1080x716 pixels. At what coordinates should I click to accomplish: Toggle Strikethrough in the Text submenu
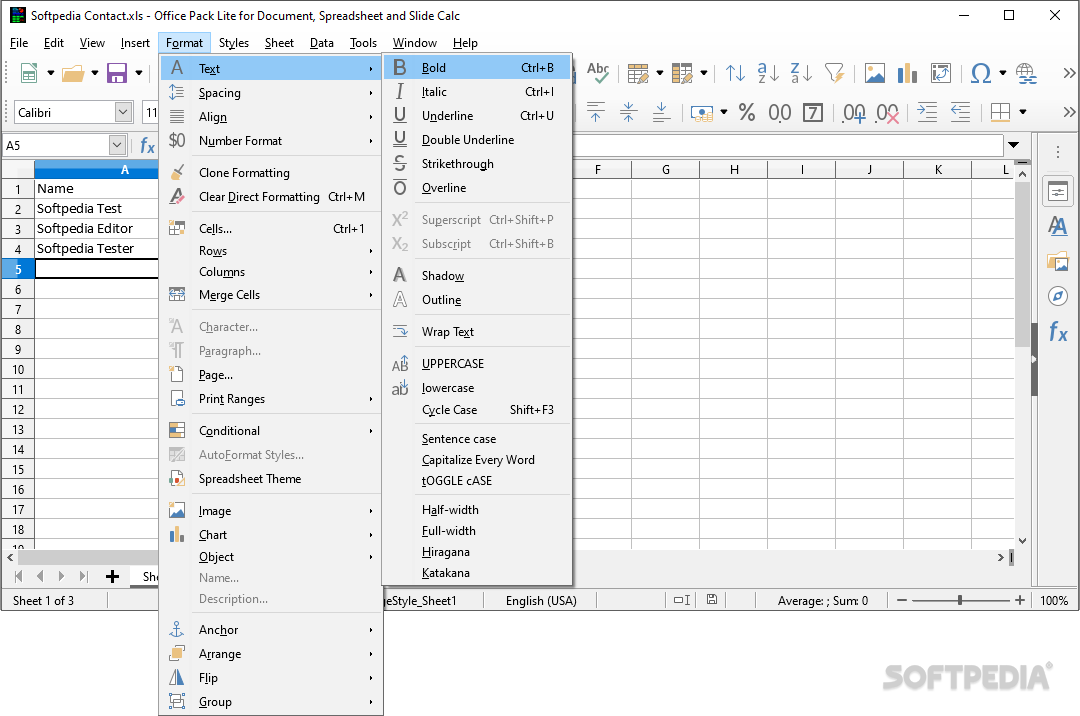pyautogui.click(x=477, y=164)
